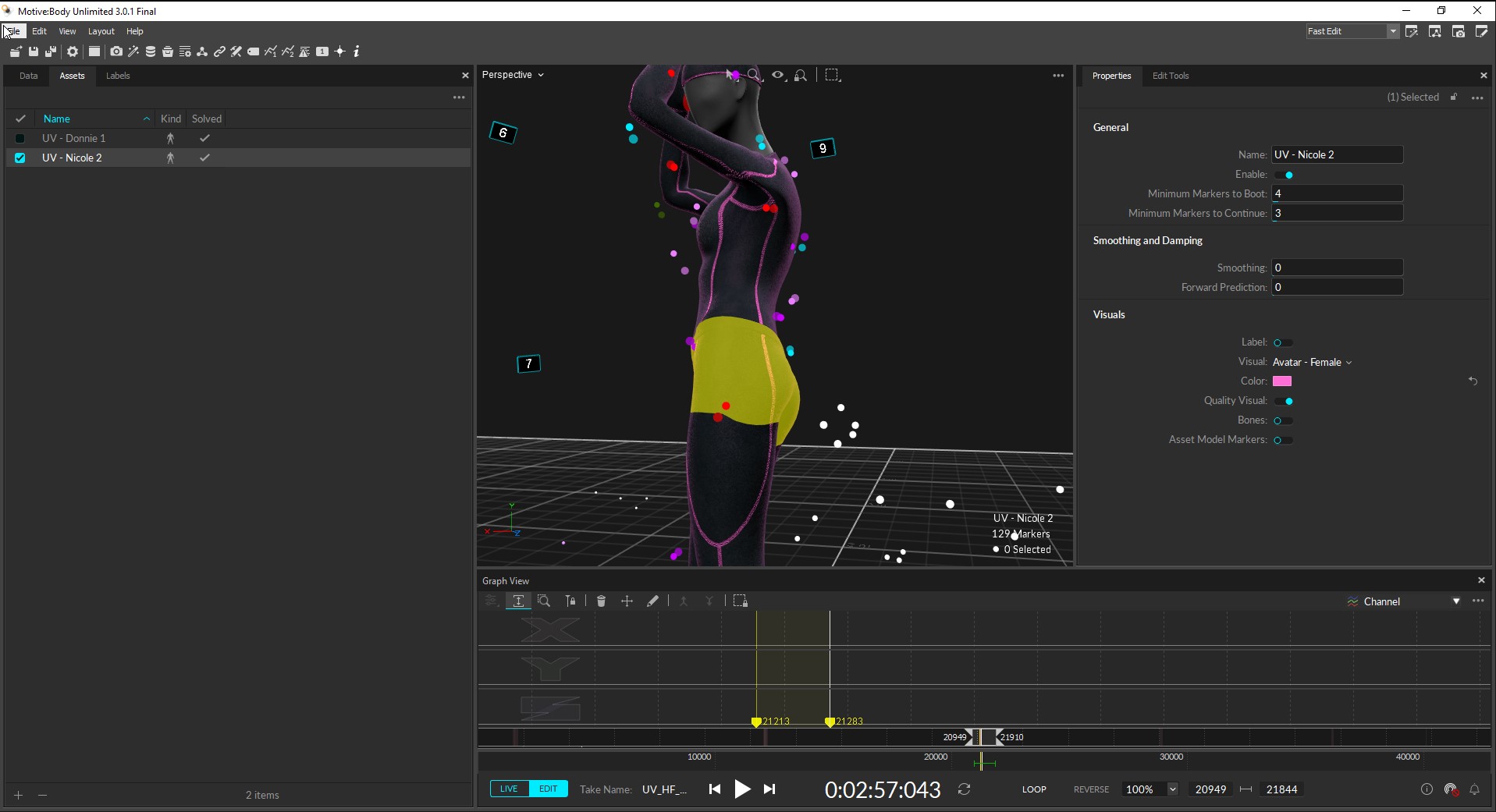Screen dimensions: 1496x812
Task: Click the calibration layout icon with wand
Action: tap(1412, 31)
